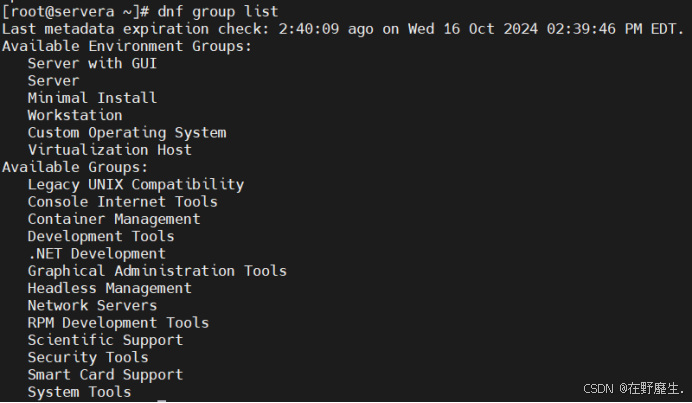The width and height of the screenshot is (692, 403).
Task: Click 'Network Servers' group entry
Action: 92,305
